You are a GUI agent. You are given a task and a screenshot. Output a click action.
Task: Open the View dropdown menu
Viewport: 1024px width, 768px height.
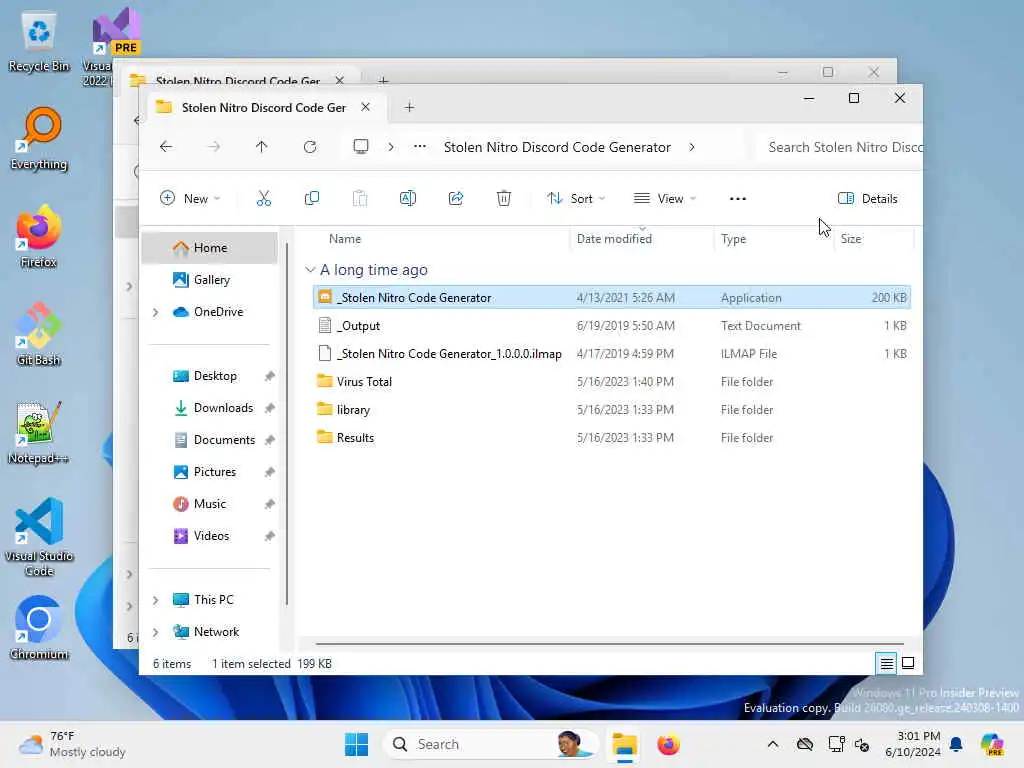pos(664,199)
